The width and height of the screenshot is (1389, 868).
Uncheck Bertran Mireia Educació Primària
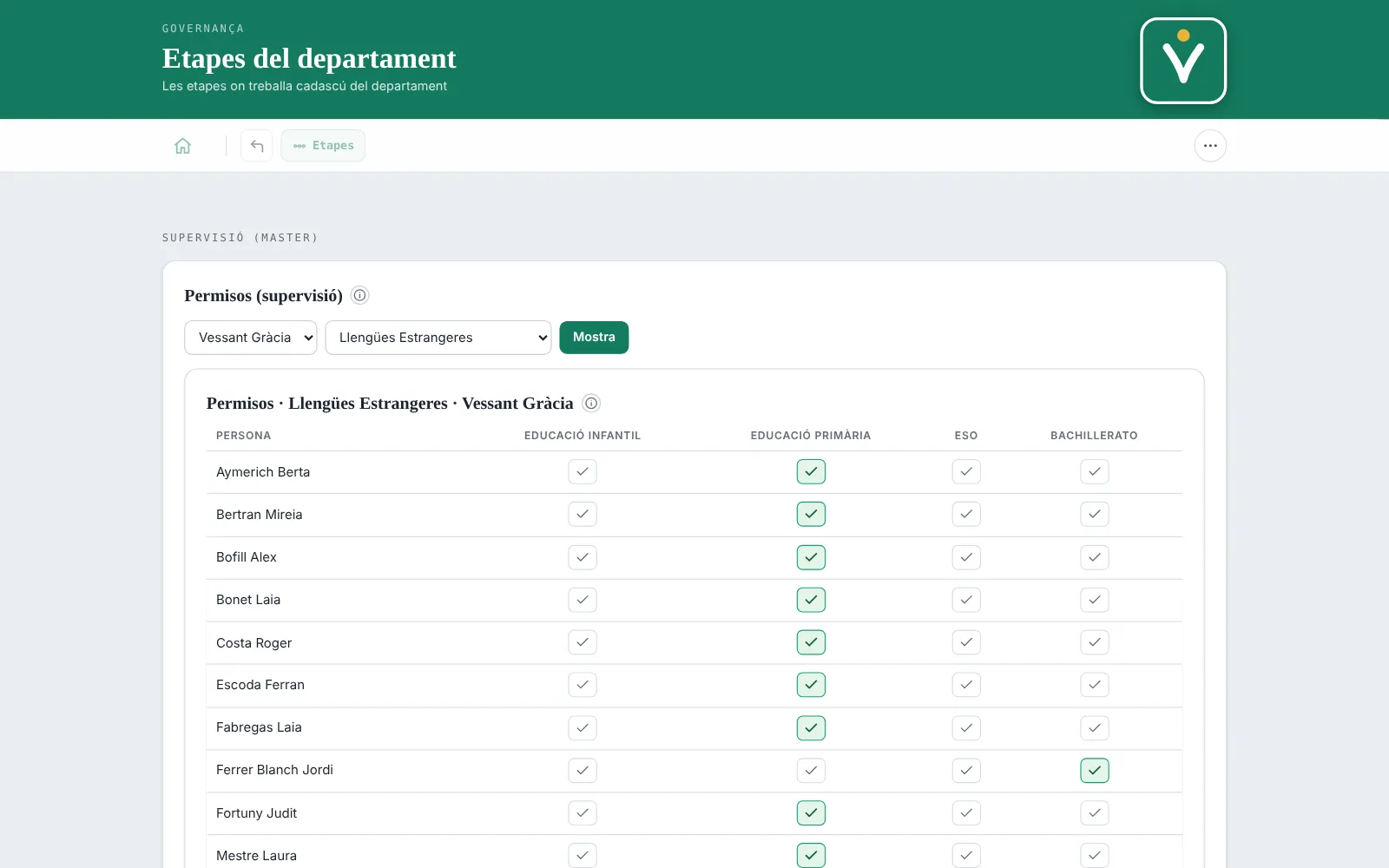811,514
